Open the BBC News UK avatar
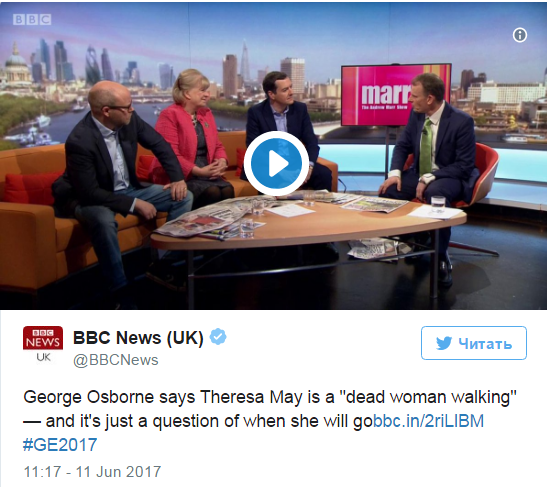This screenshot has width=547, height=487. tap(43, 345)
